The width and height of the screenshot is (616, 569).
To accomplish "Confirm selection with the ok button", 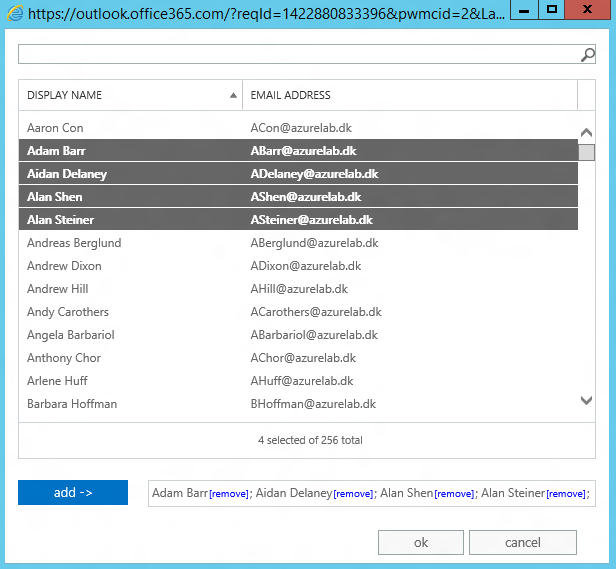I will pos(421,542).
